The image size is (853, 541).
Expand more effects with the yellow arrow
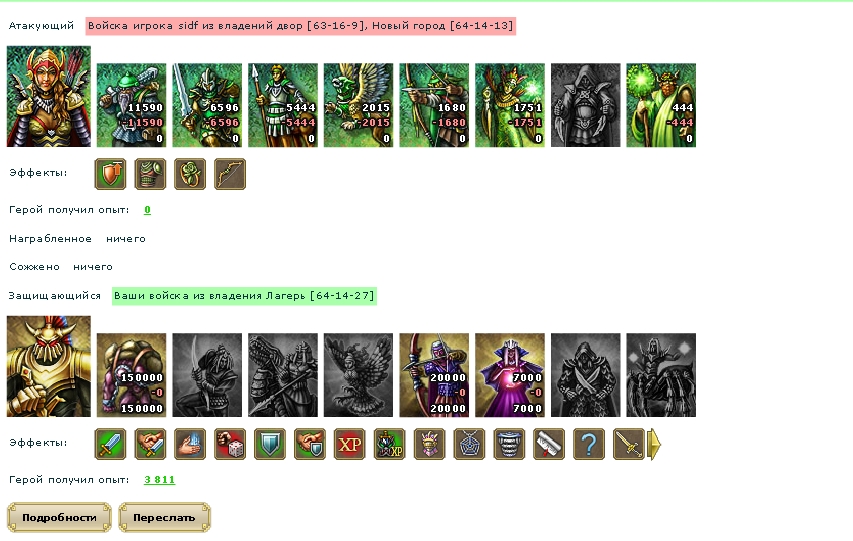click(654, 444)
